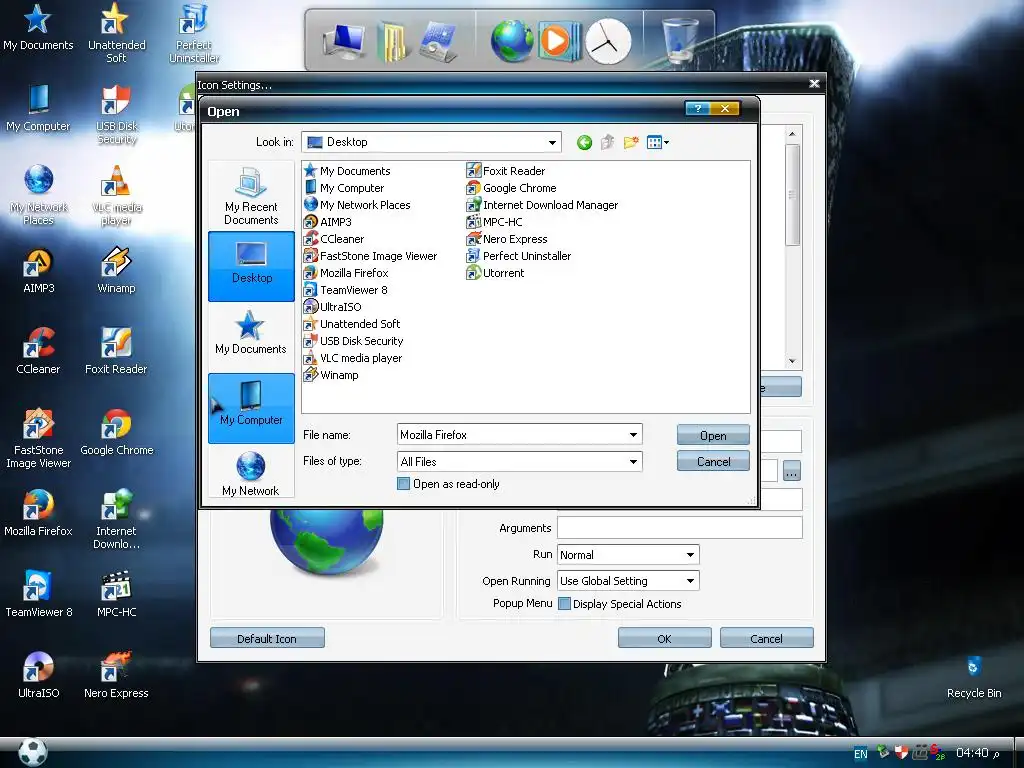Click the recycle bin icon in dock
This screenshot has width=1024, height=768.
[680, 39]
